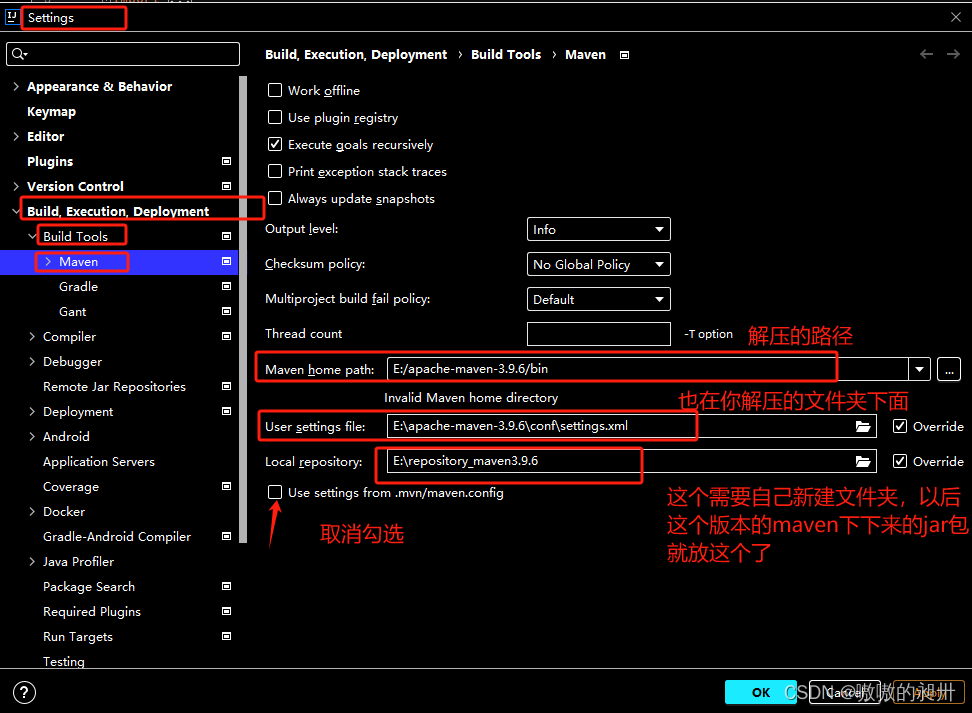
Task: Open the Docker settings page
Action: point(64,512)
